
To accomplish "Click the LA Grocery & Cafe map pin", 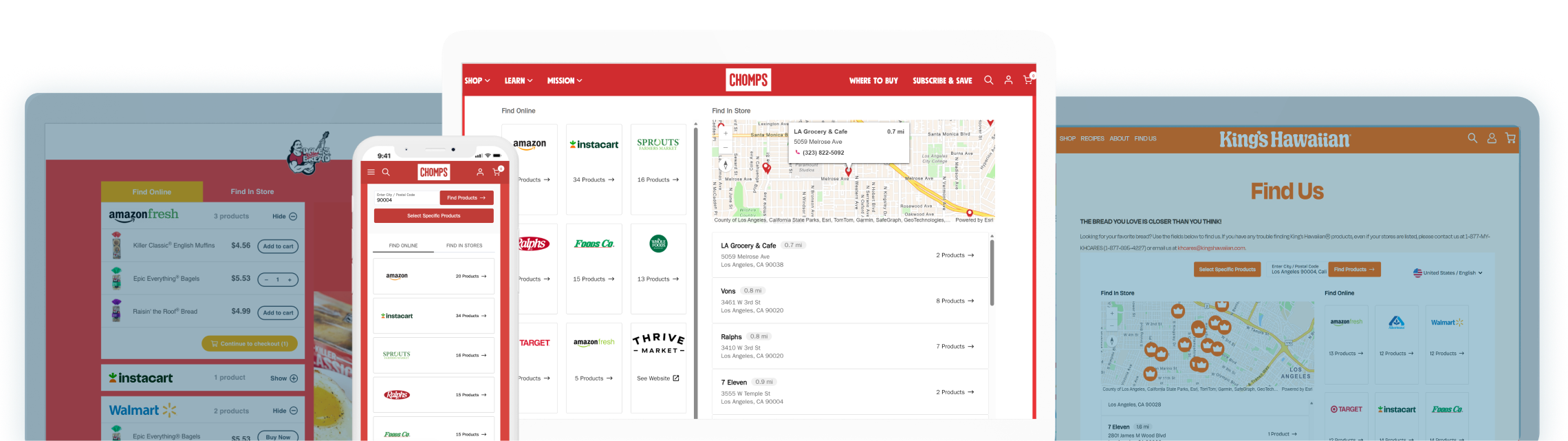I will (848, 171).
